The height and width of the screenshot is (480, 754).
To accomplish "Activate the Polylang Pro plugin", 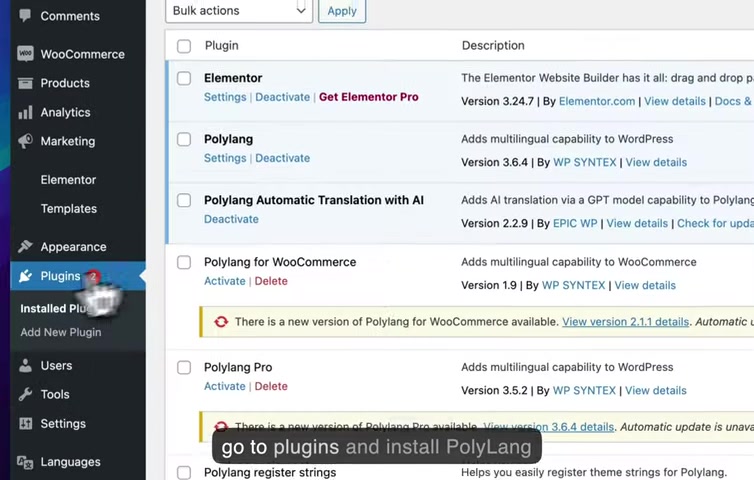I will click(x=225, y=386).
